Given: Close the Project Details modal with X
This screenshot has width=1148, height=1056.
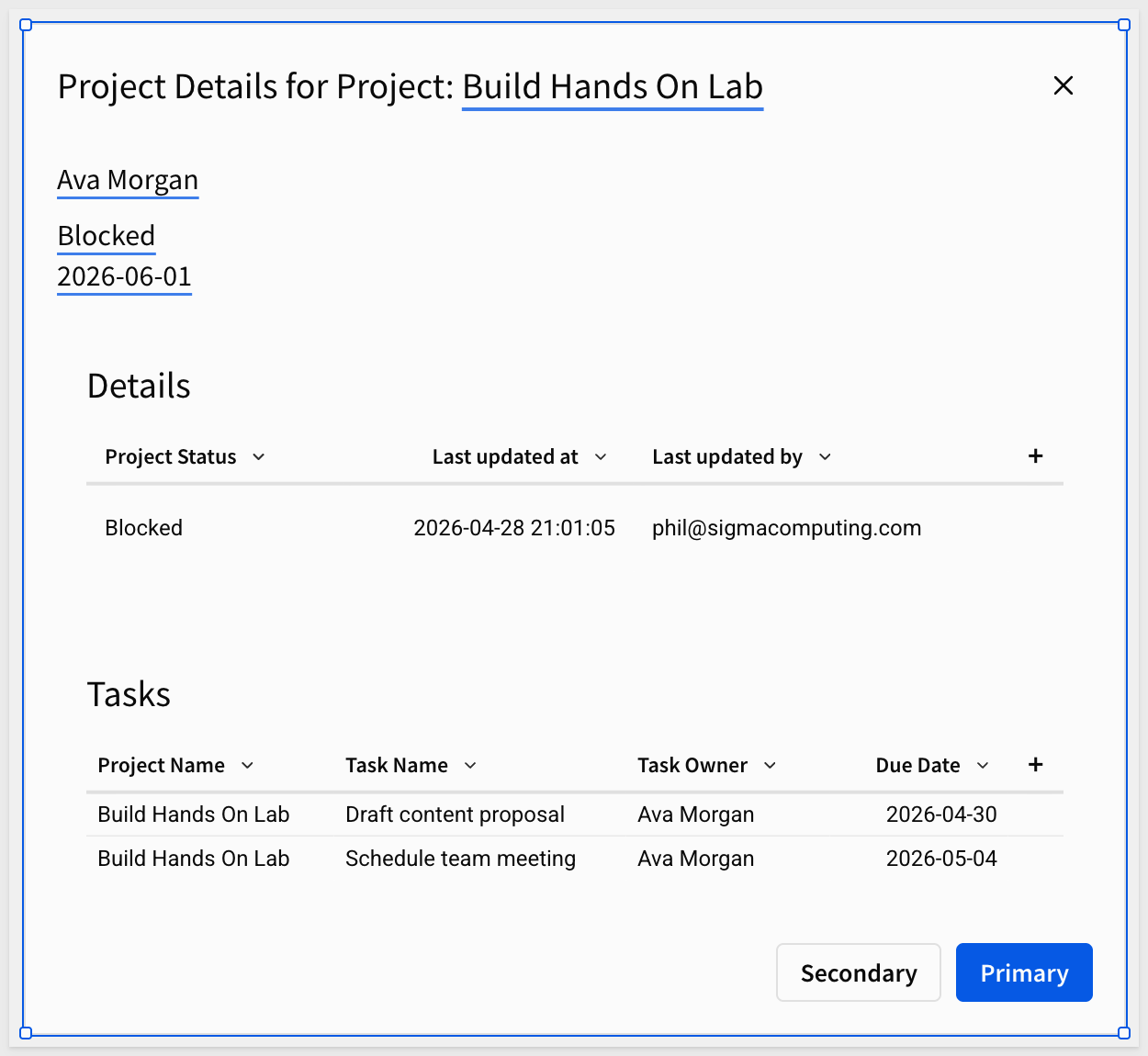Looking at the screenshot, I should pyautogui.click(x=1064, y=85).
